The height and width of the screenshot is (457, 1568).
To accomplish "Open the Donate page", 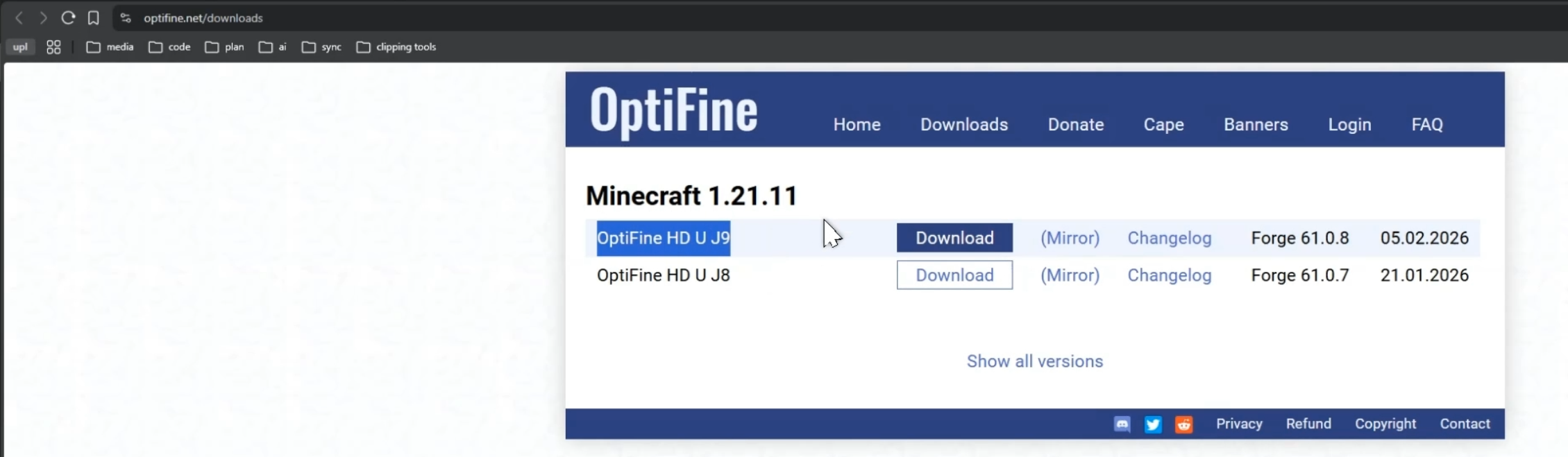I will [x=1076, y=125].
